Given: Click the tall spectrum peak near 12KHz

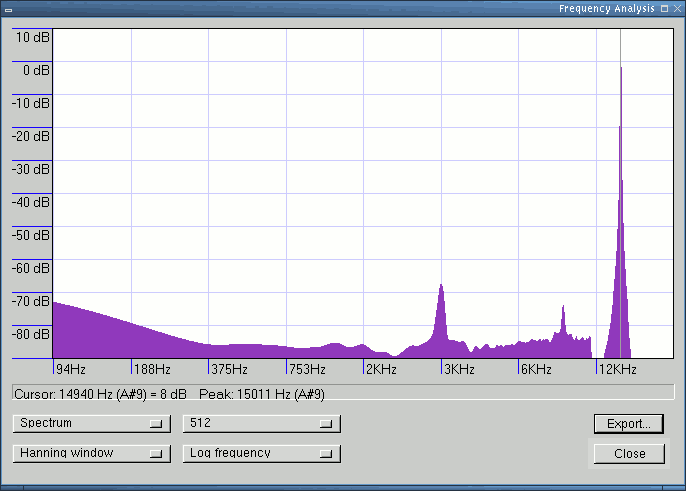Looking at the screenshot, I should [x=622, y=200].
